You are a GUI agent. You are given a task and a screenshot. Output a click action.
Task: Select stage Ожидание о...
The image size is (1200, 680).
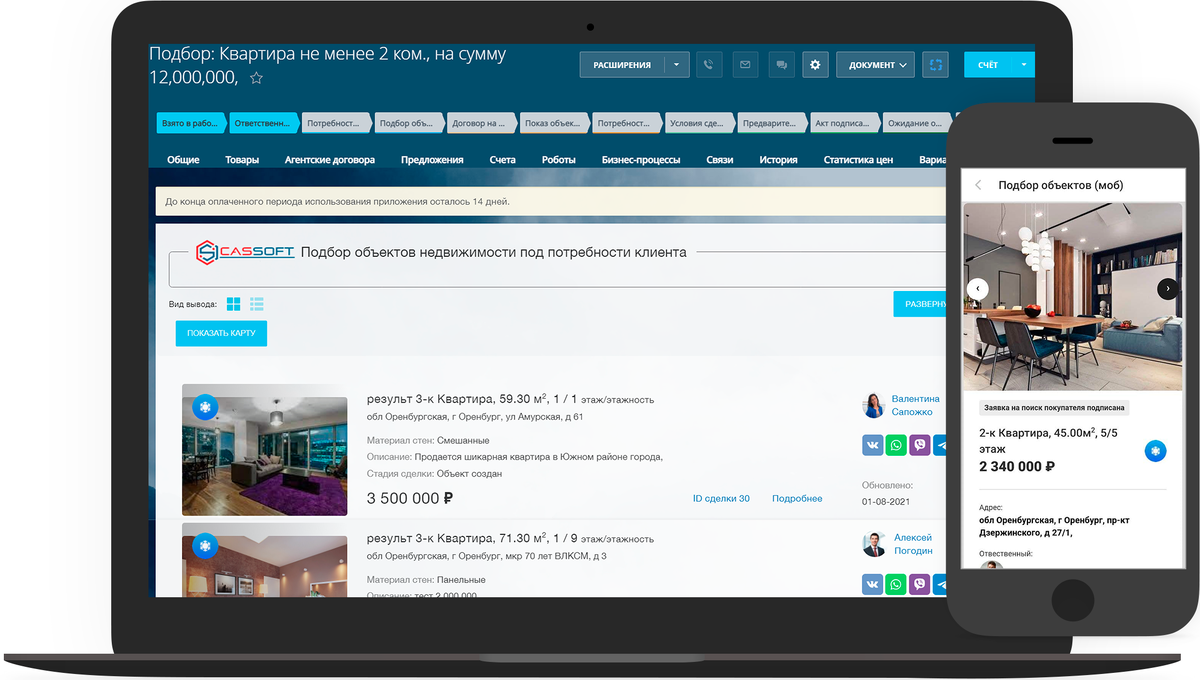tap(918, 123)
